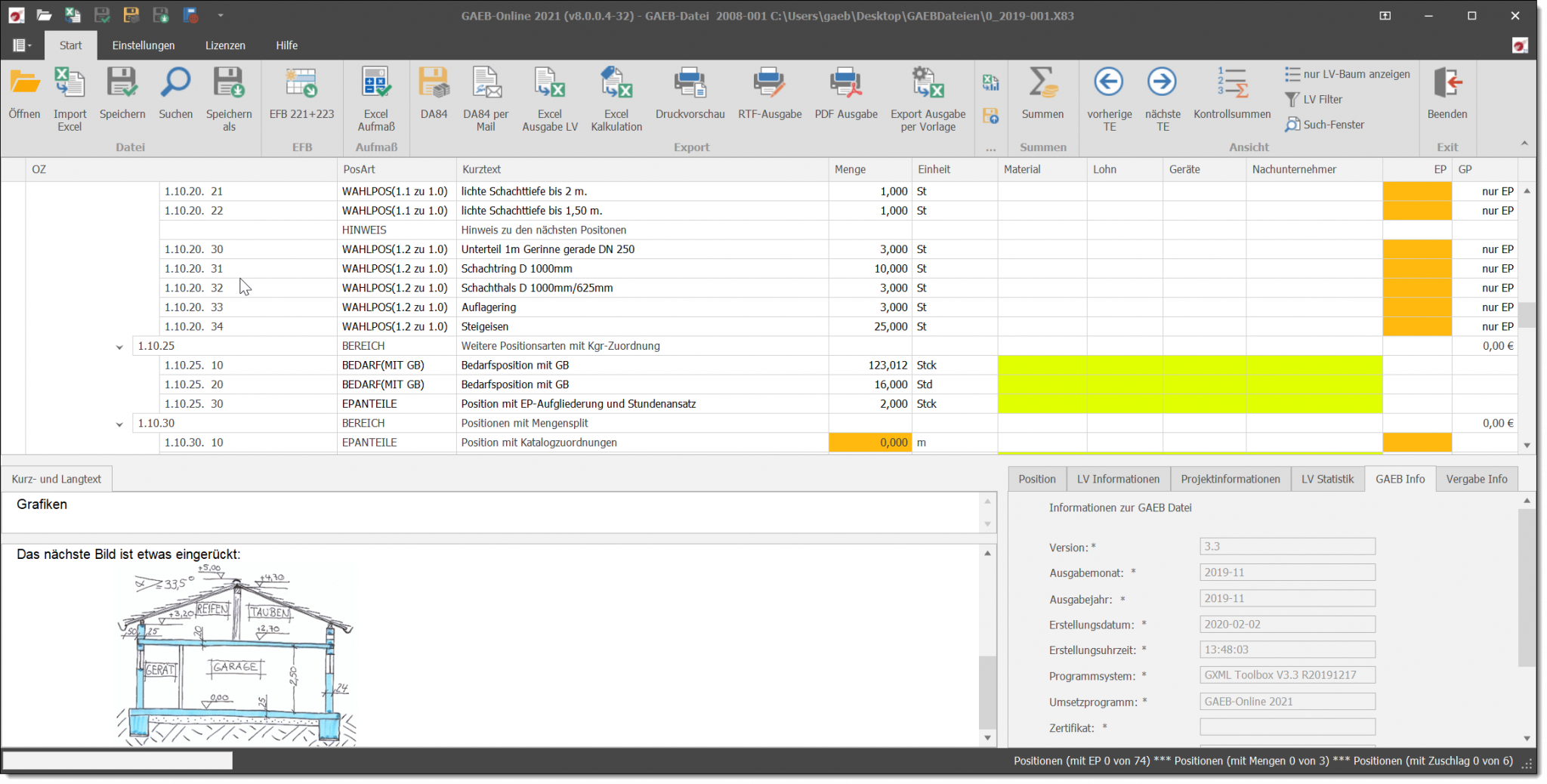Toggle nur LV-Baum anzeigen
1547x784 pixels.
tap(1348, 73)
